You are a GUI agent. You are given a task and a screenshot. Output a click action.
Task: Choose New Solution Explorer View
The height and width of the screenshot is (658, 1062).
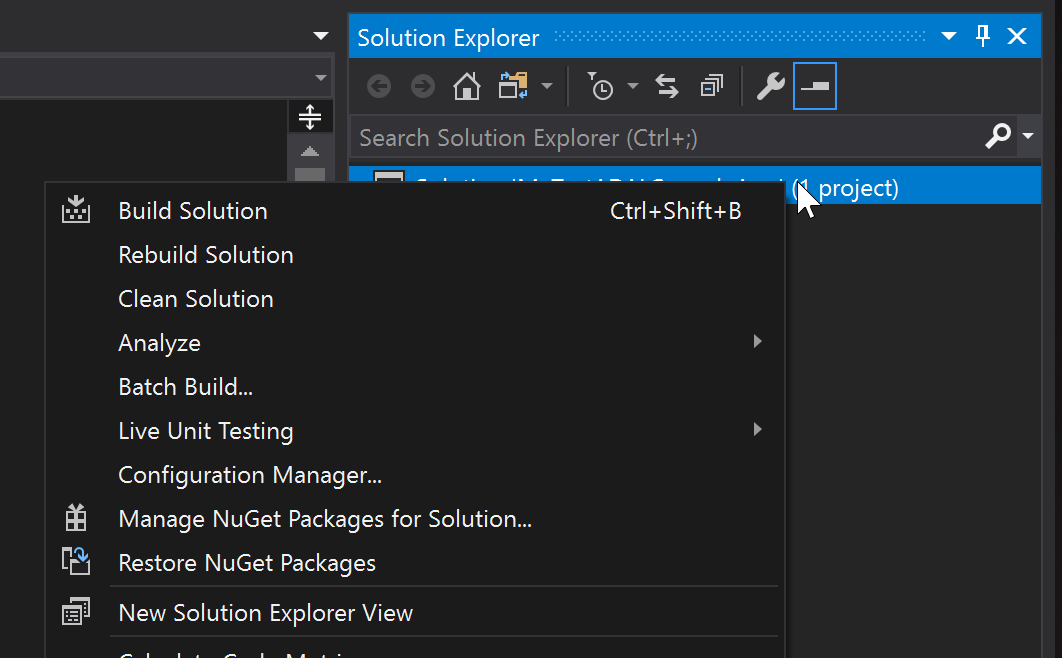[x=415, y=613]
